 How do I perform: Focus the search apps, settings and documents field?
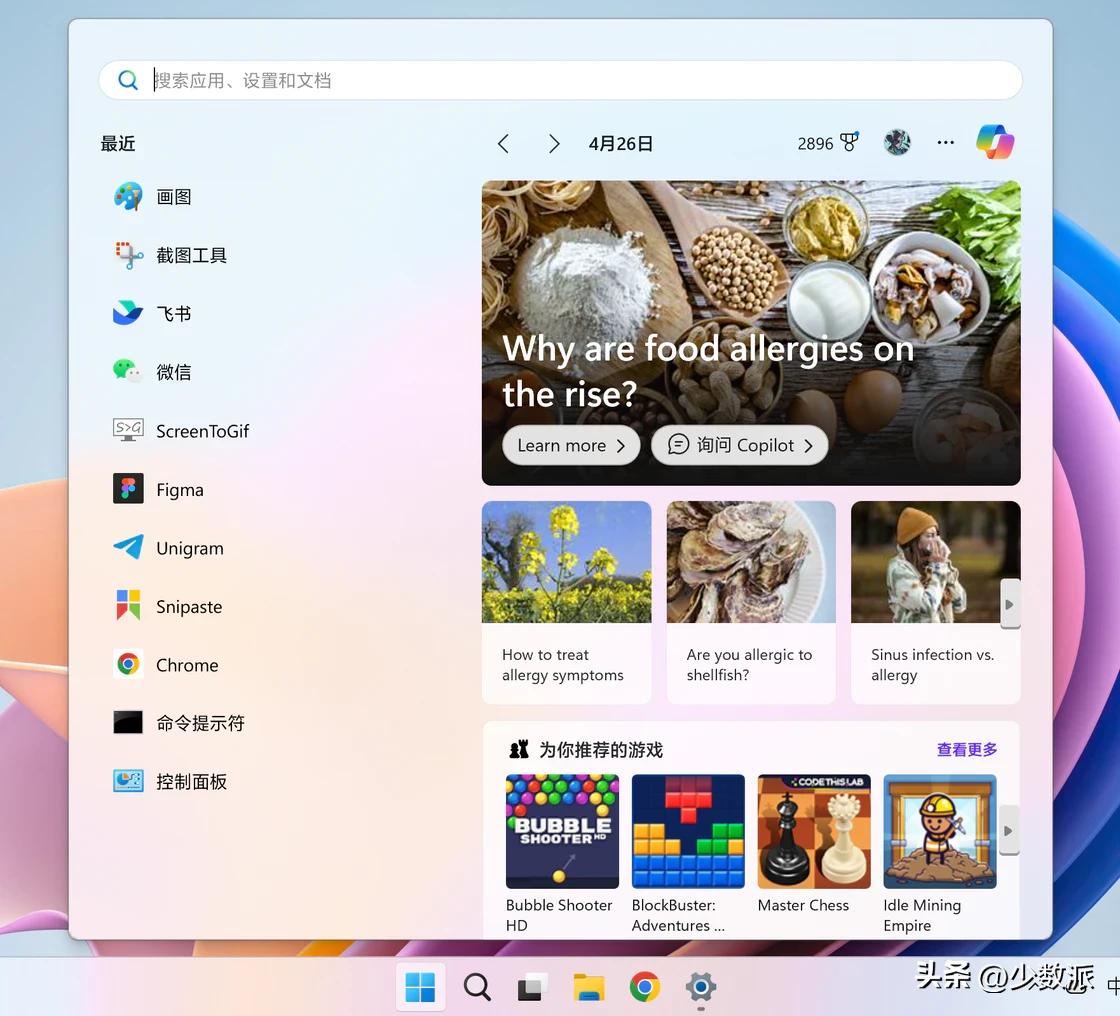pyautogui.click(x=560, y=80)
